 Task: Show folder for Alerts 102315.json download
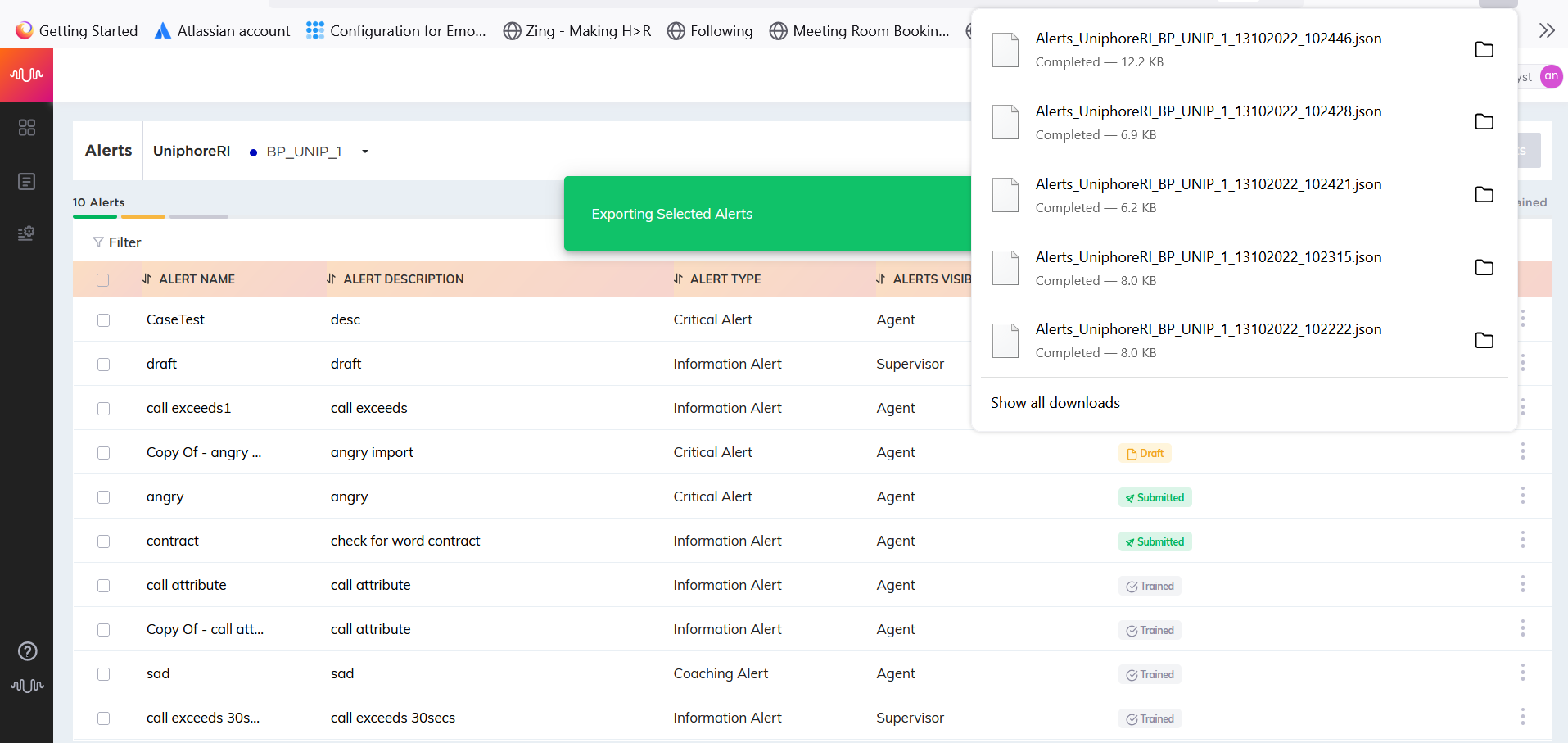pos(1484,267)
